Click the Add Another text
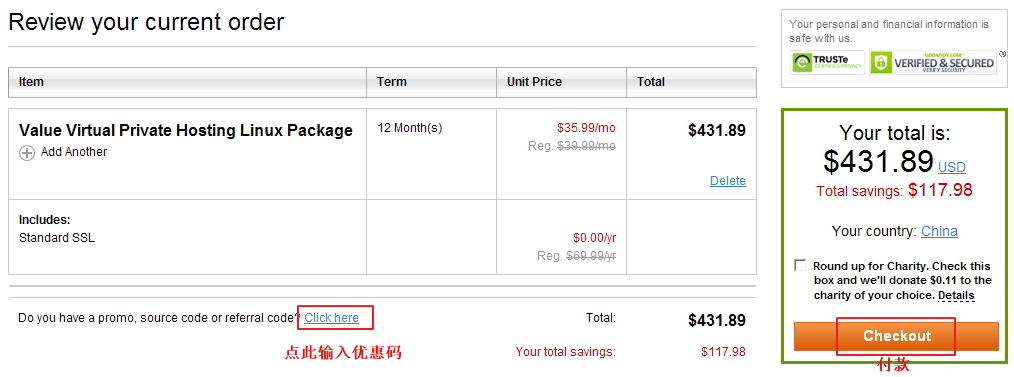Viewport: 1014px width, 377px height. click(74, 152)
